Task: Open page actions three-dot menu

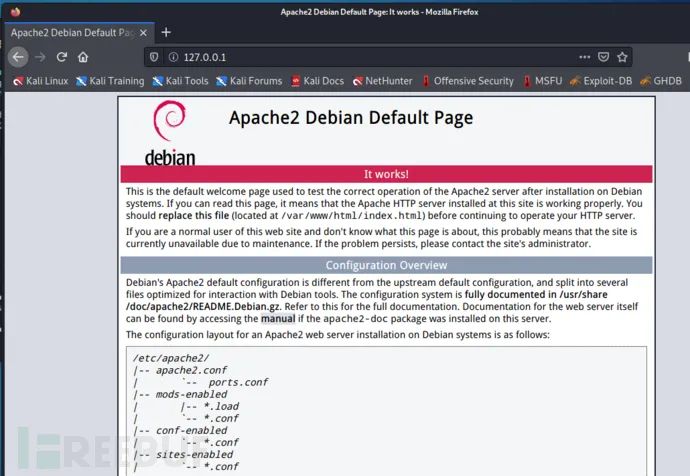Action: pos(584,57)
